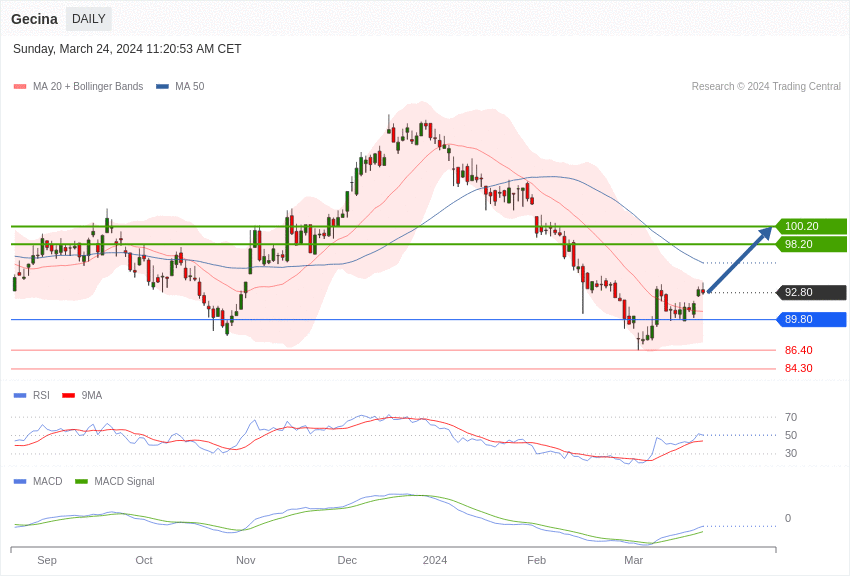Click the timestamp text under the title
850x576 pixels.
[x=127, y=49]
